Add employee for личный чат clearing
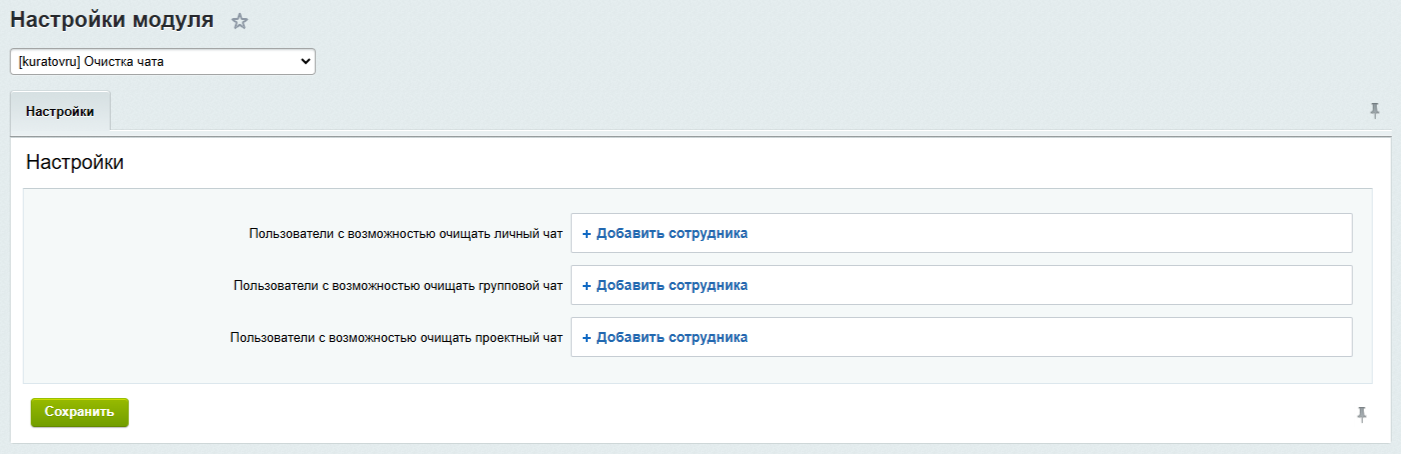Screen dimensions: 1401x454 pyautogui.click(x=671, y=233)
